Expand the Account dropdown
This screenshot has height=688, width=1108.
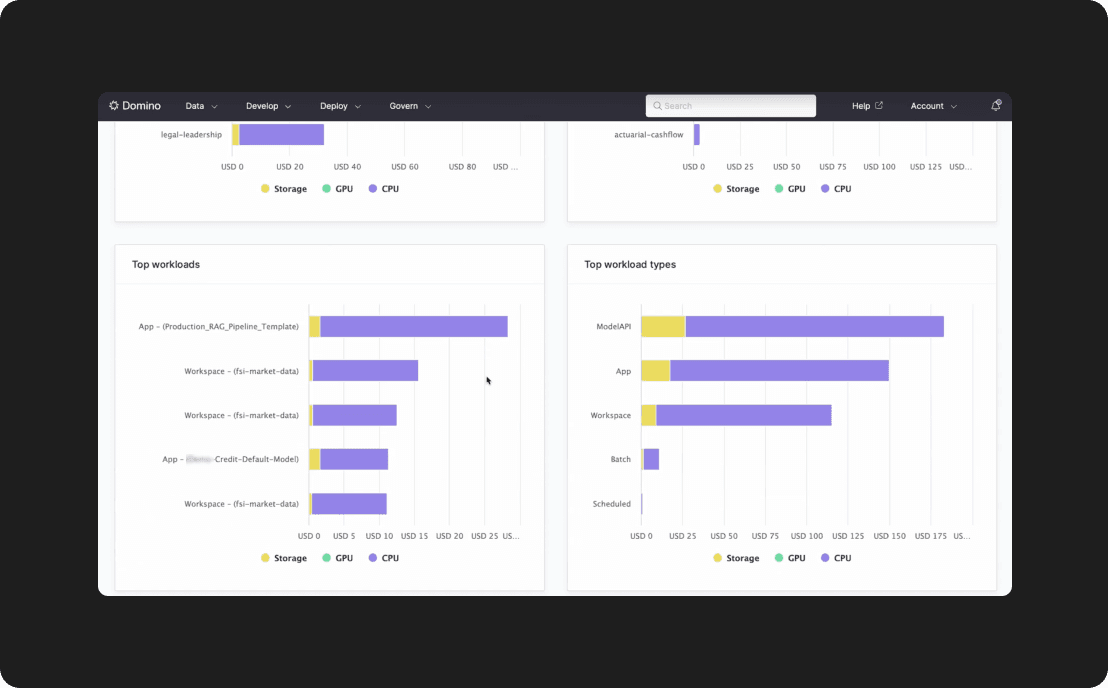click(x=933, y=106)
